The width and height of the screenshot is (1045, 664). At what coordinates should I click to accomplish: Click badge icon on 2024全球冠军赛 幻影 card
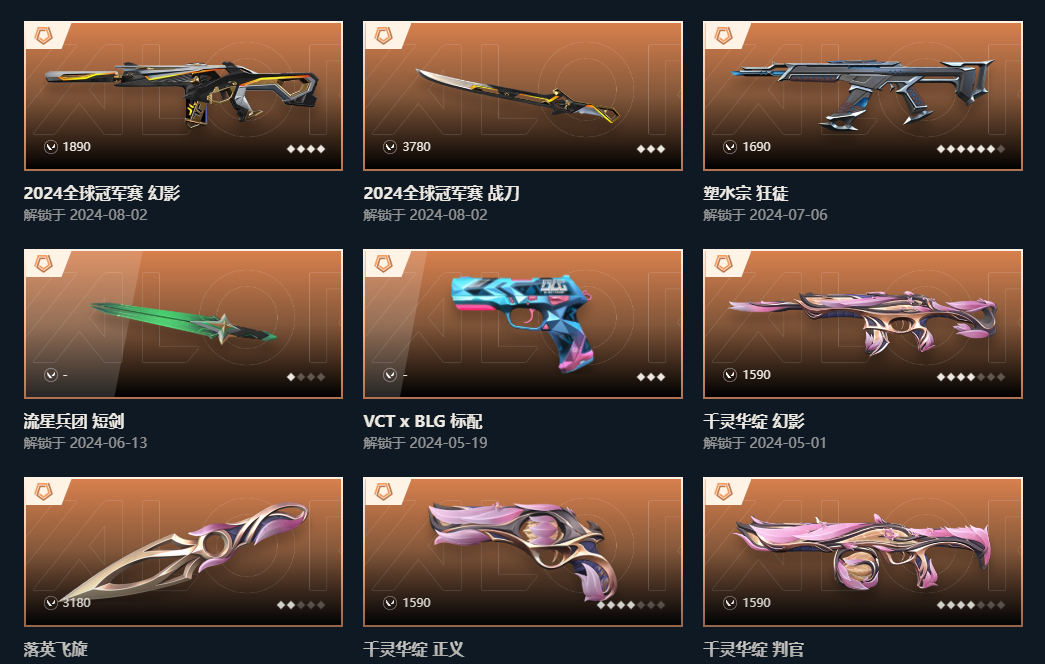point(44,35)
